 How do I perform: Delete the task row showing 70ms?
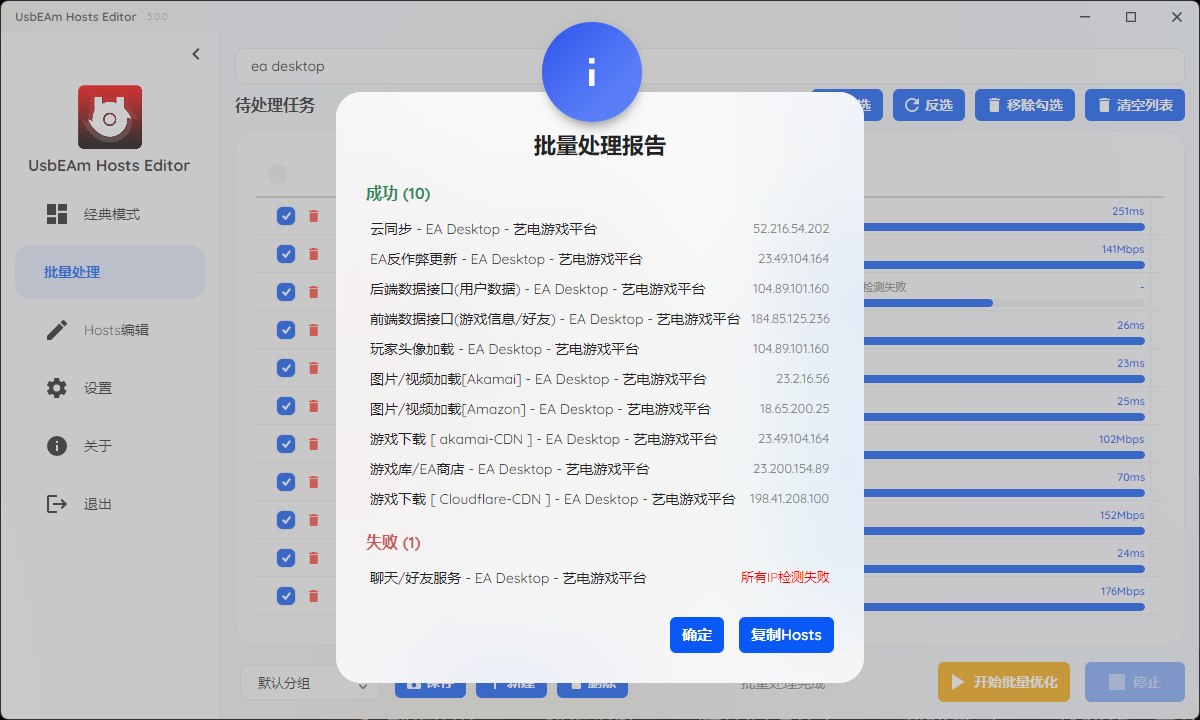point(313,482)
